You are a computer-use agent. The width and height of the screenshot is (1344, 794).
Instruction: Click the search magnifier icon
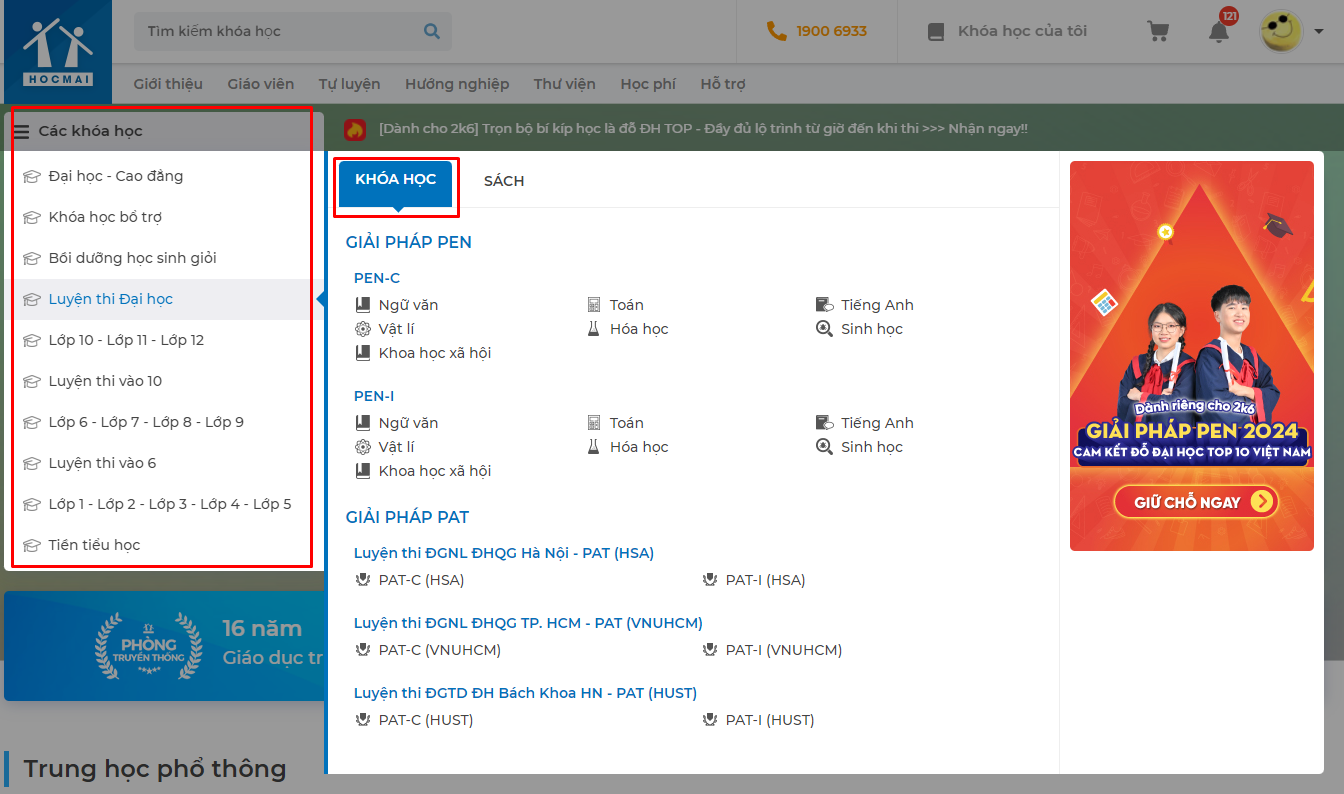coord(432,31)
